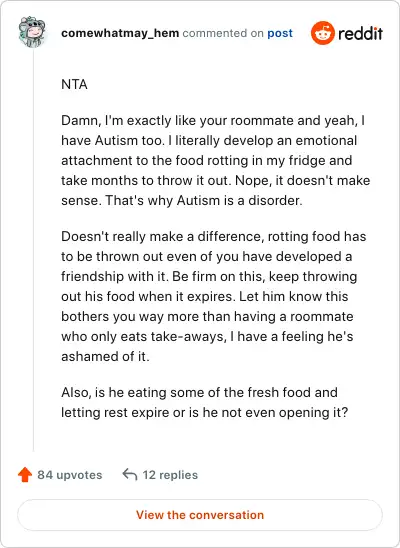Click the "View the conversation" button

(x=200, y=515)
